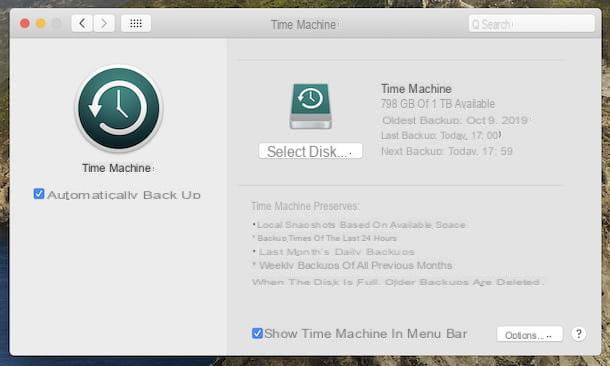Click 'Backup Times Of The Last 24 Hours' line
The image size is (610, 366).
tap(324, 238)
